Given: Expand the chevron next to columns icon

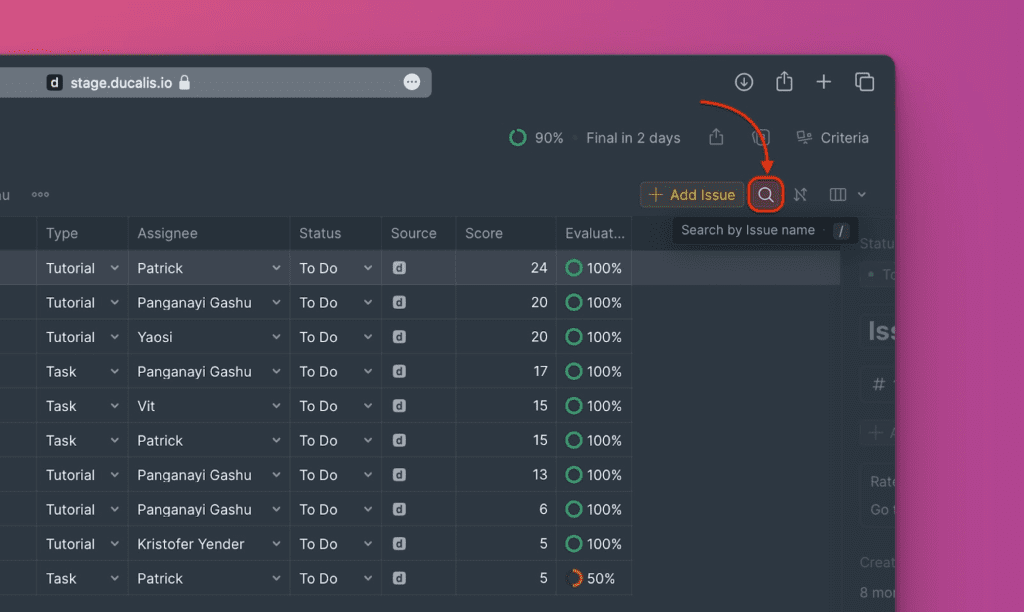Looking at the screenshot, I should 862,195.
